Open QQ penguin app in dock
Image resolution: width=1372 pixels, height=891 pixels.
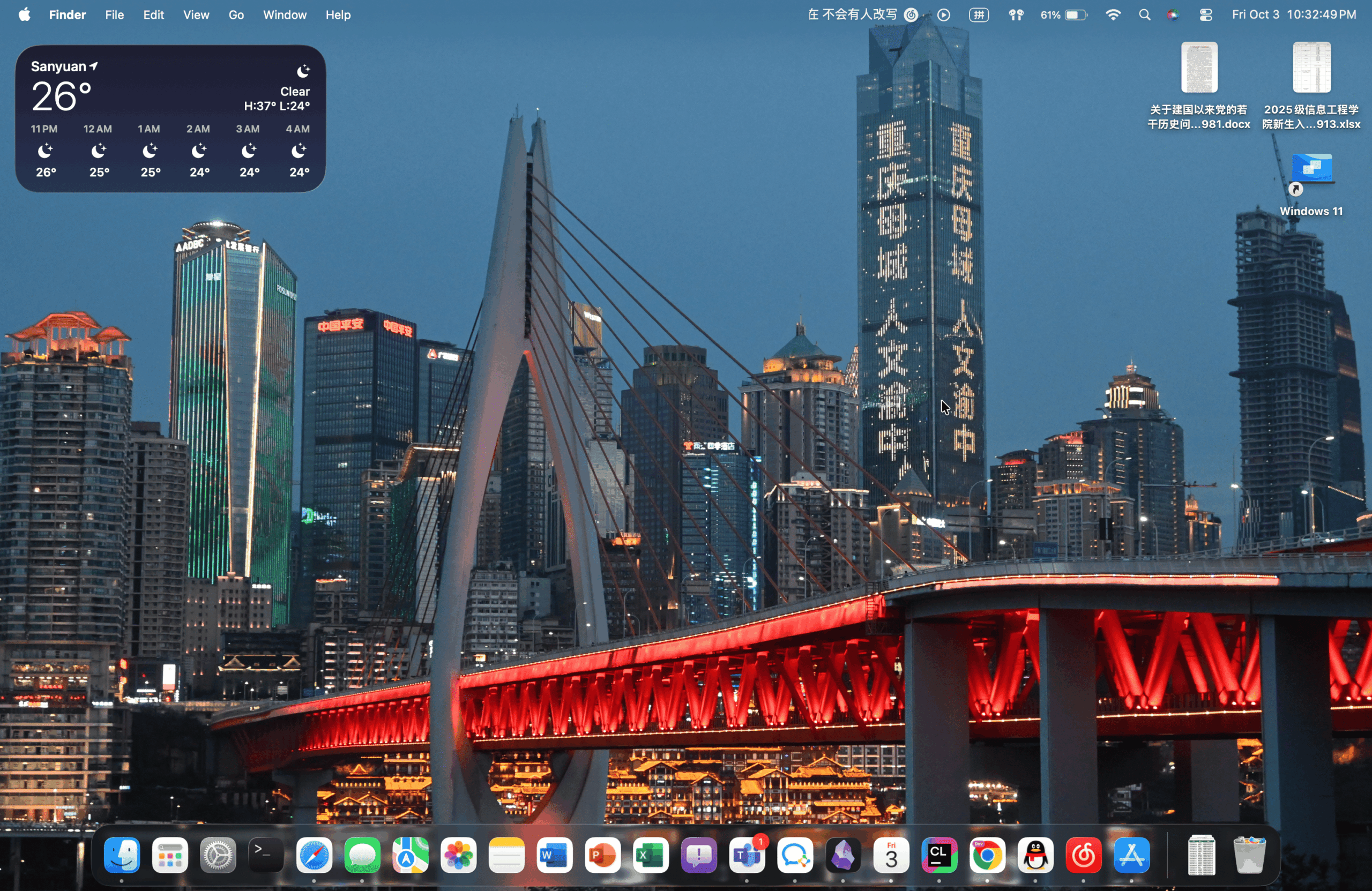[1035, 855]
